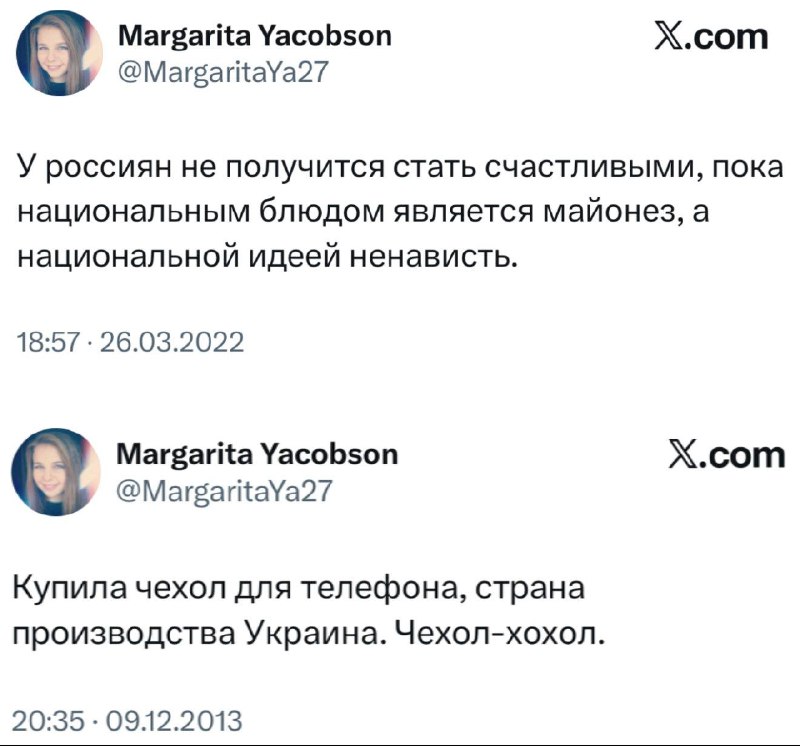800x746 pixels.
Task: Click the ".com" text on the top tweet
Action: pos(725,38)
